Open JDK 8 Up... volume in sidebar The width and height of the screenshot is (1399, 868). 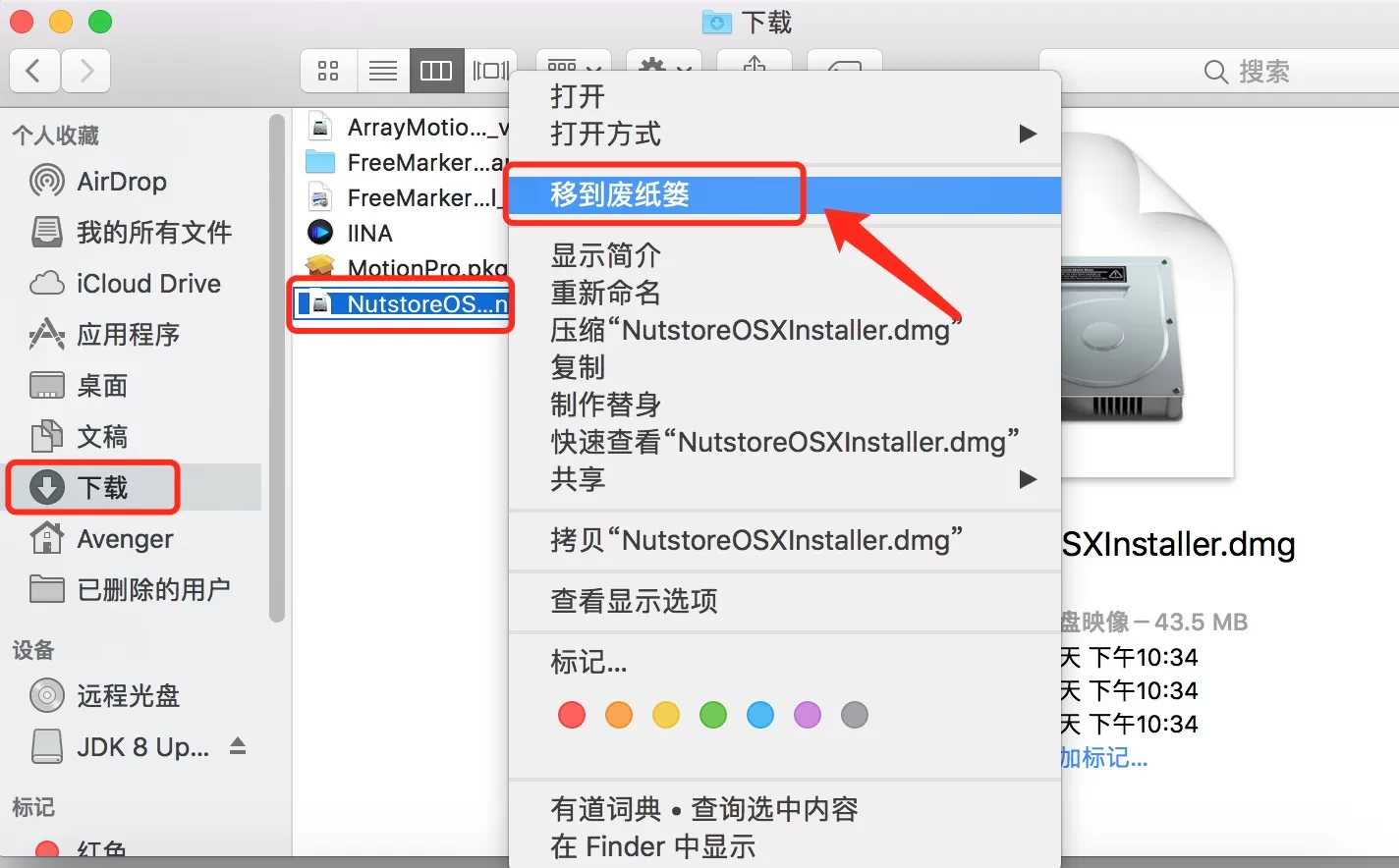click(x=120, y=747)
